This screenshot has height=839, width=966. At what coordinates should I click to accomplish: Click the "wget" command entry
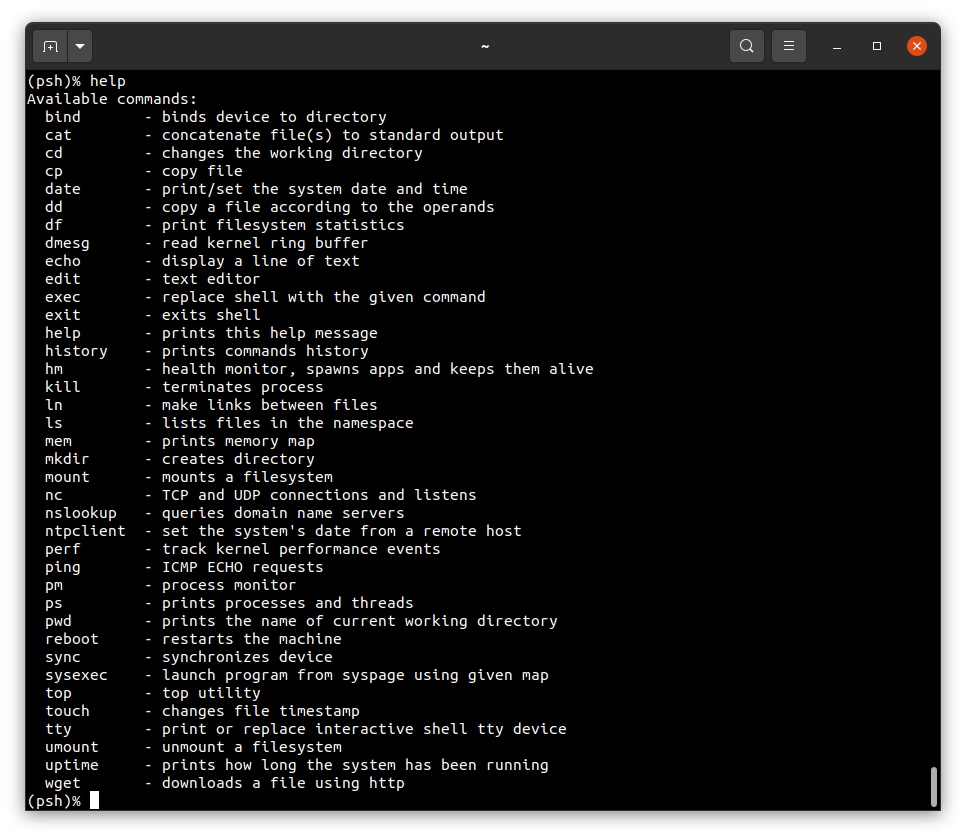pyautogui.click(x=63, y=783)
